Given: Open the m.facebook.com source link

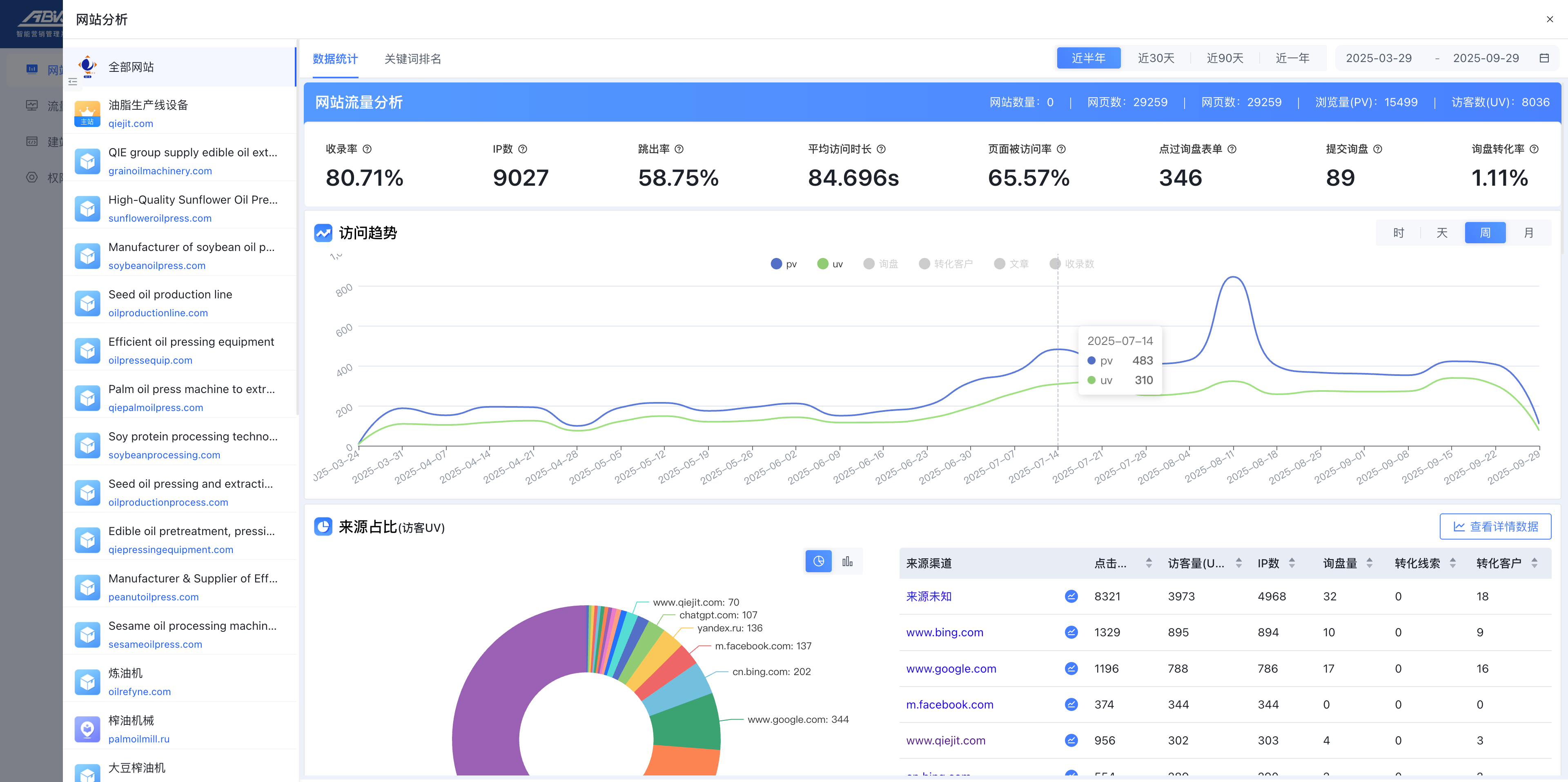Looking at the screenshot, I should pyautogui.click(x=949, y=705).
